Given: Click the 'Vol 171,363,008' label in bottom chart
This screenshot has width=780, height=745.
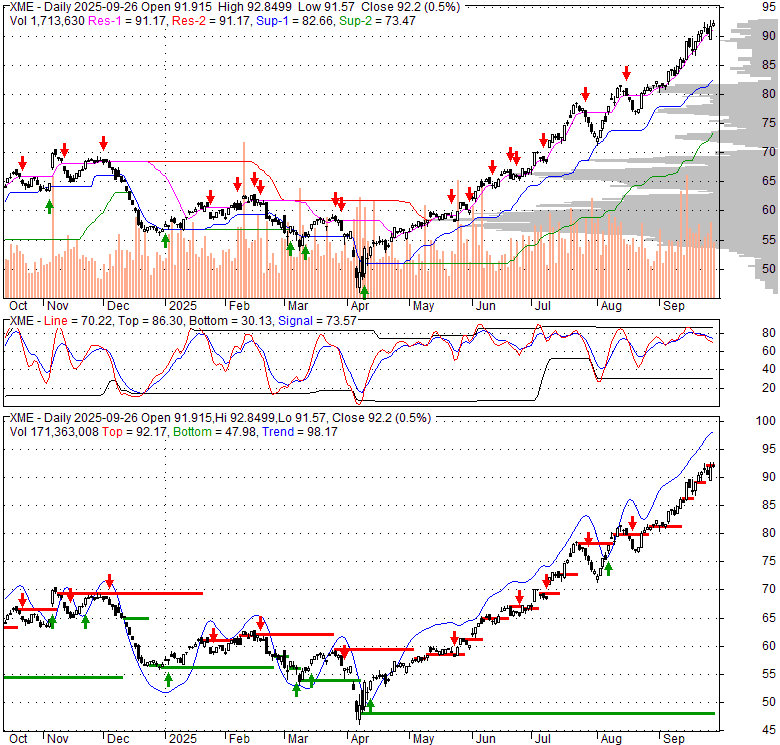Looking at the screenshot, I should tap(54, 432).
